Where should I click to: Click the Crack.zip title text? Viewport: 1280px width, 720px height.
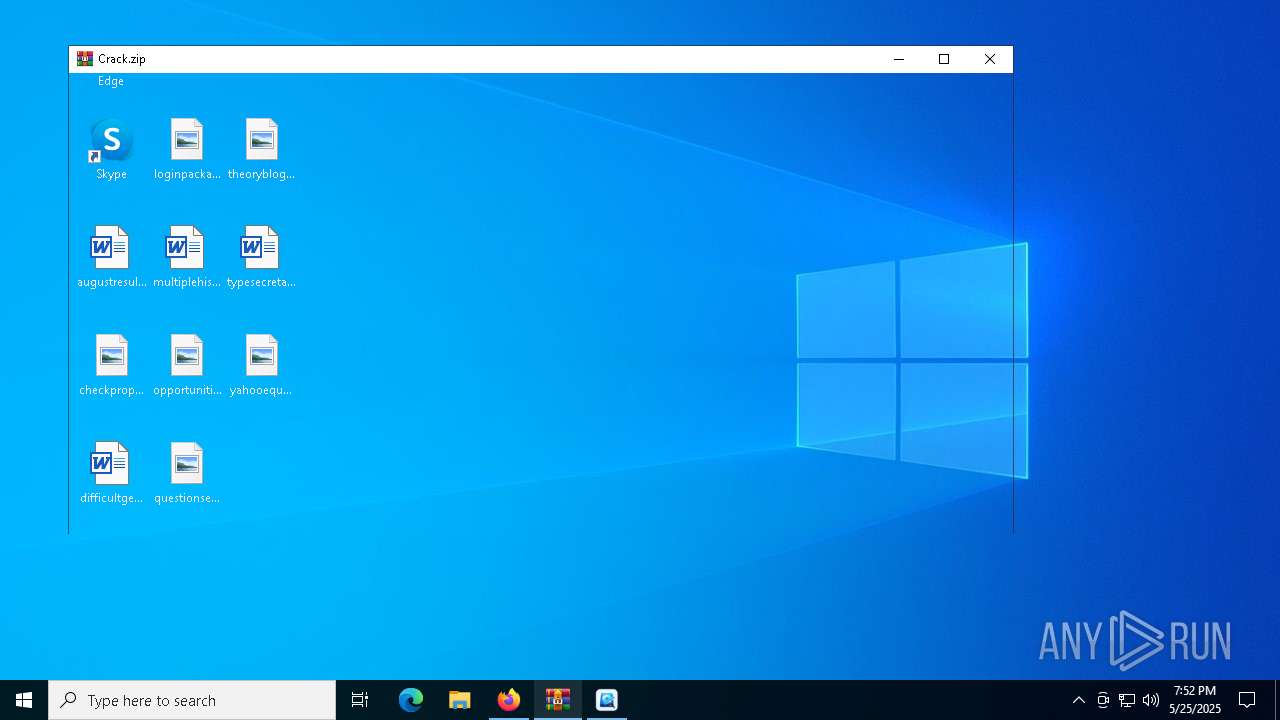pos(122,59)
